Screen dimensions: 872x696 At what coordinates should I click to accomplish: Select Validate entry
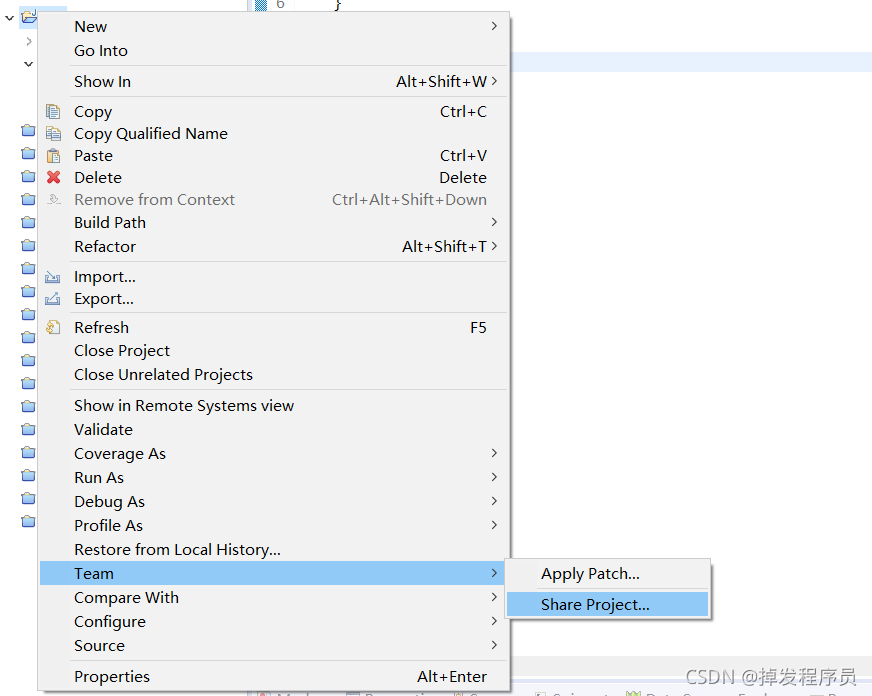click(x=275, y=430)
